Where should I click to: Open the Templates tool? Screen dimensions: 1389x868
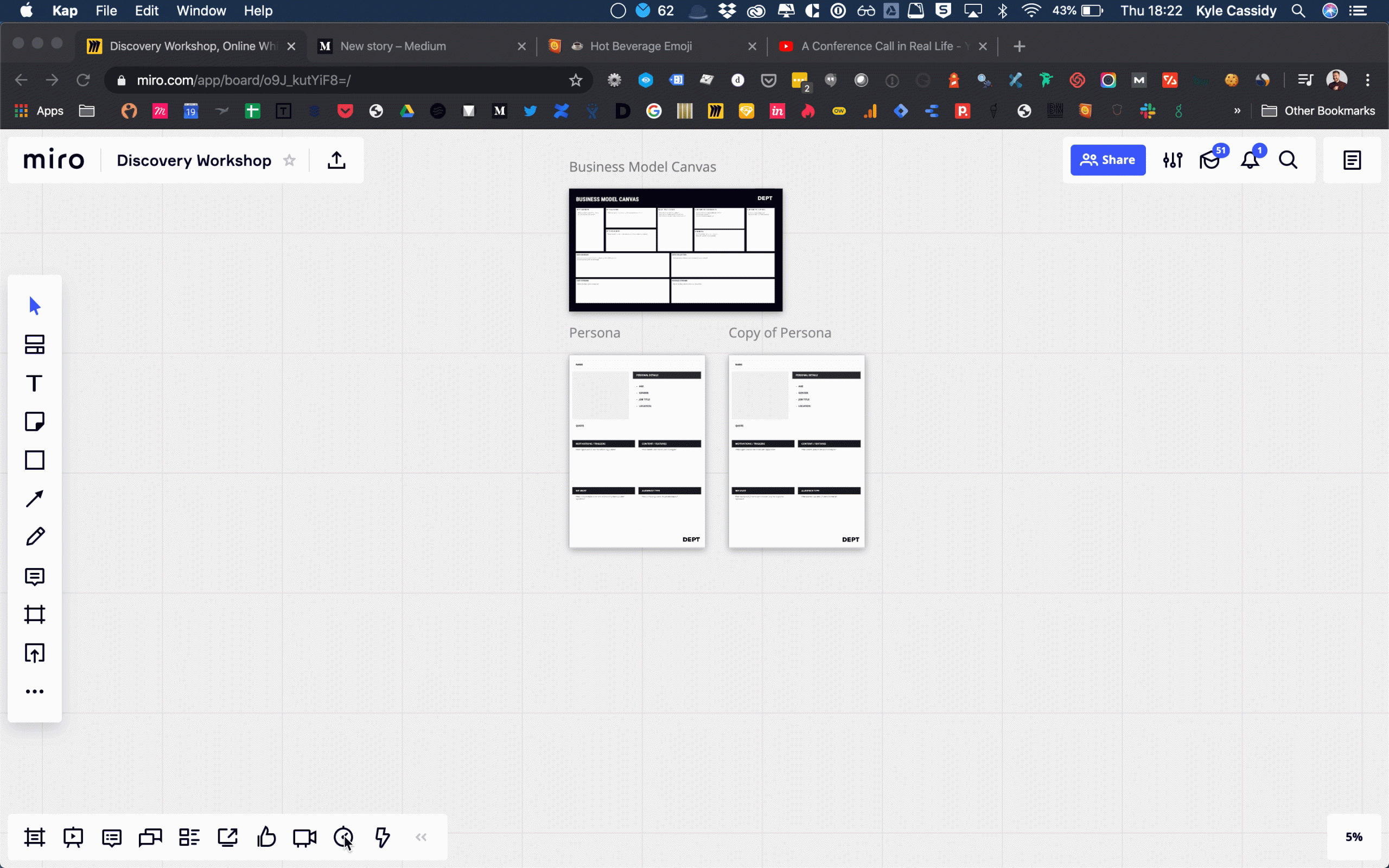coord(34,344)
